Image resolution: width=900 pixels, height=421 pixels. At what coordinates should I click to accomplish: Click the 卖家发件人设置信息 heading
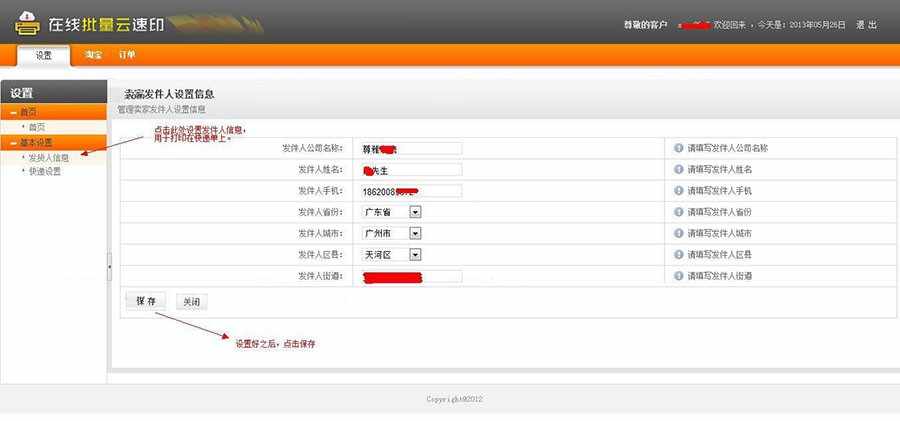tap(170, 94)
